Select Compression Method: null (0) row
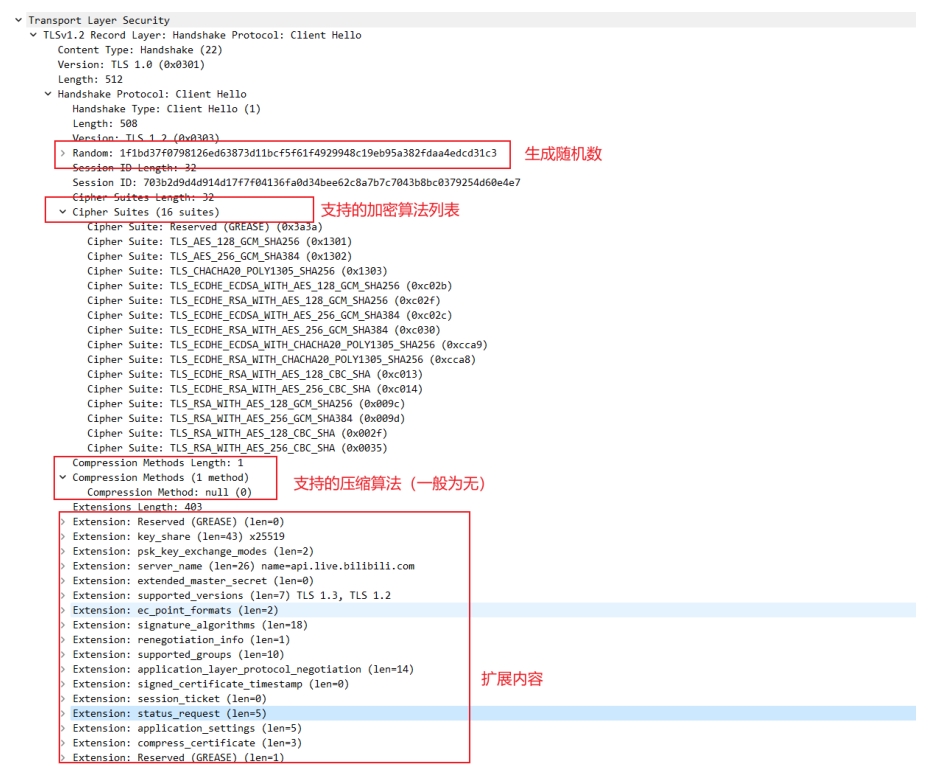Viewport: 931px width, 774px height. (x=169, y=492)
